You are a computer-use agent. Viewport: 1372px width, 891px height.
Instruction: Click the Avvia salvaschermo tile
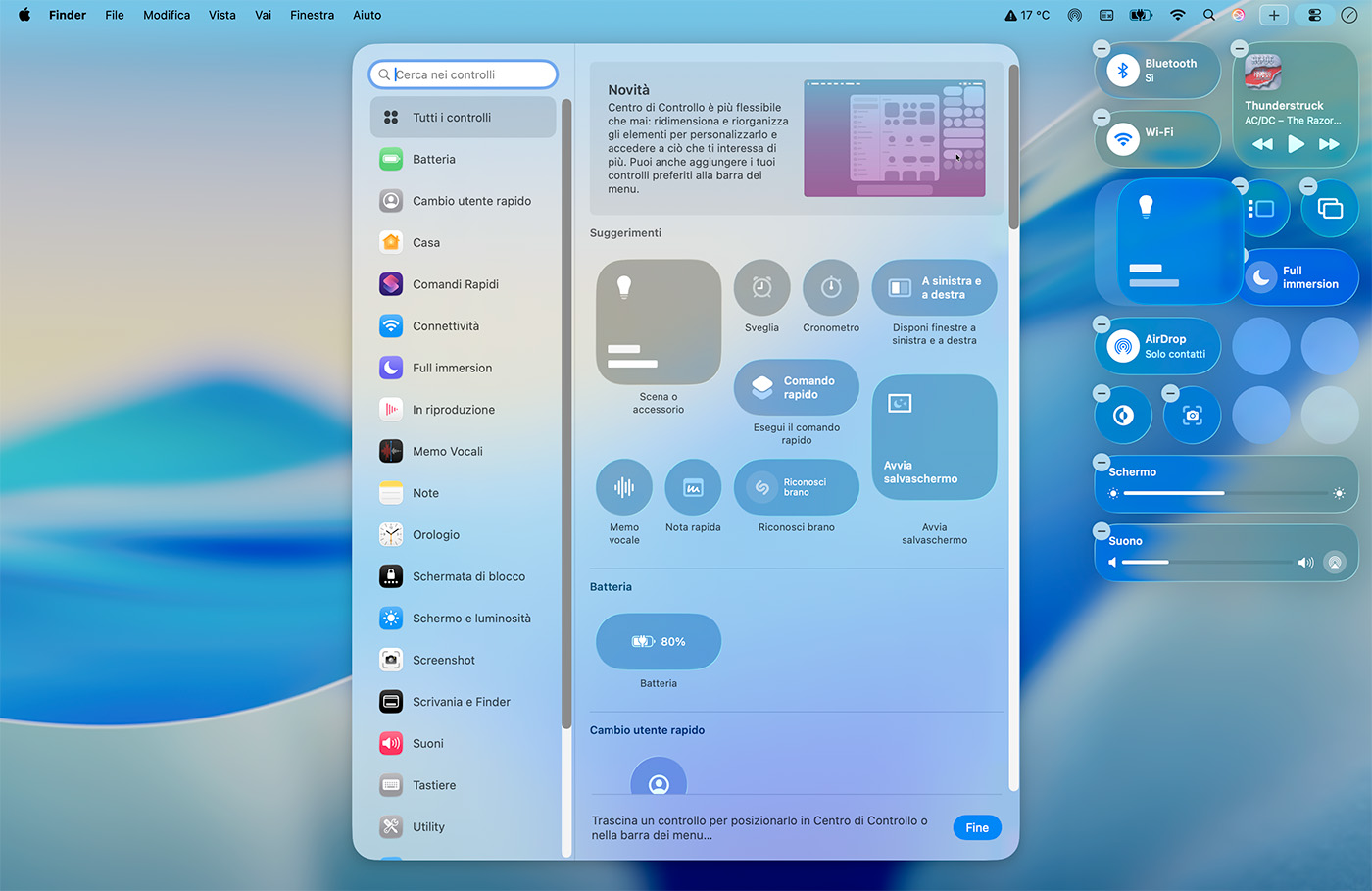click(934, 436)
